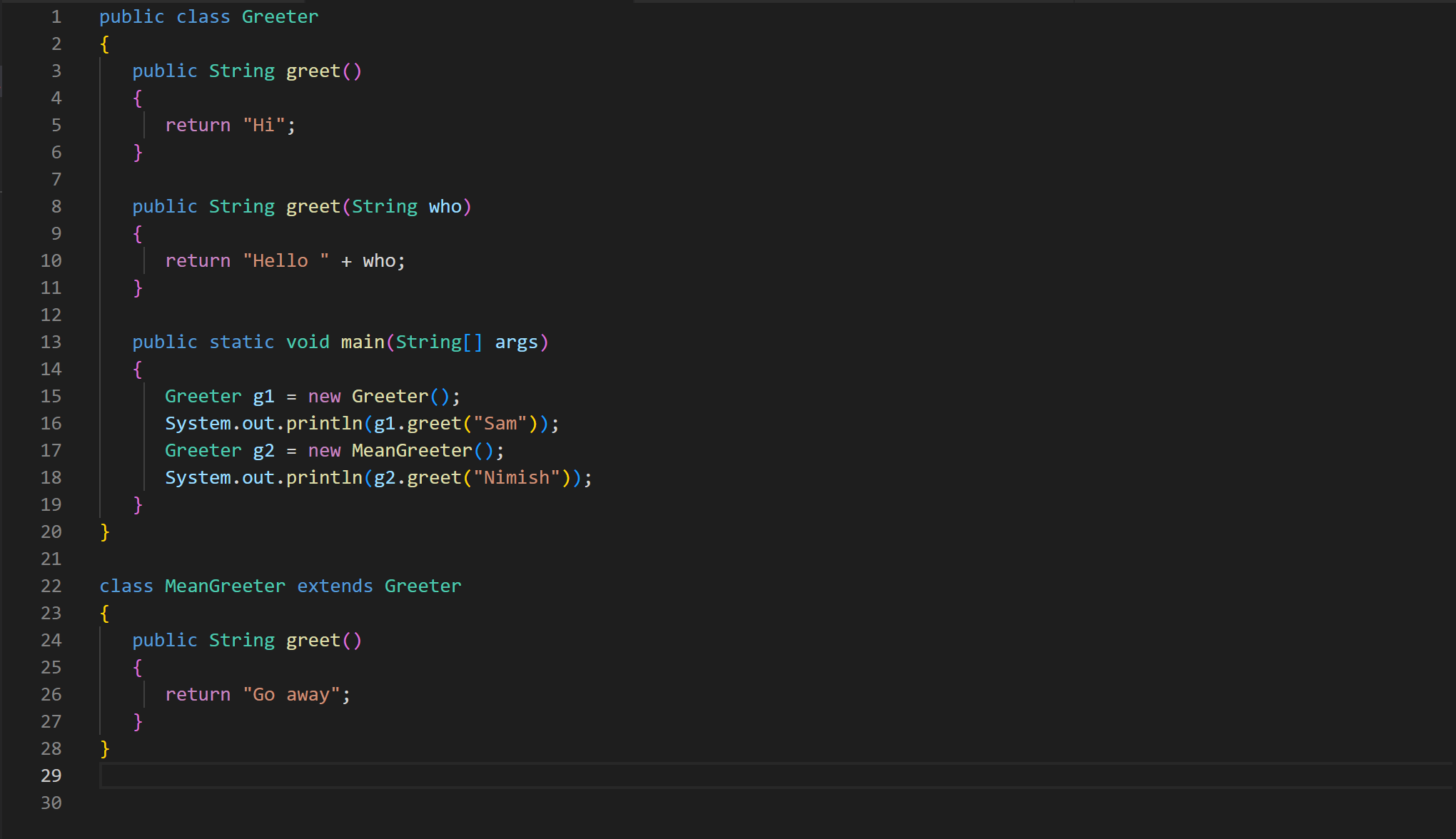
Task: Click the 'static' keyword on line 13
Action: click(241, 342)
